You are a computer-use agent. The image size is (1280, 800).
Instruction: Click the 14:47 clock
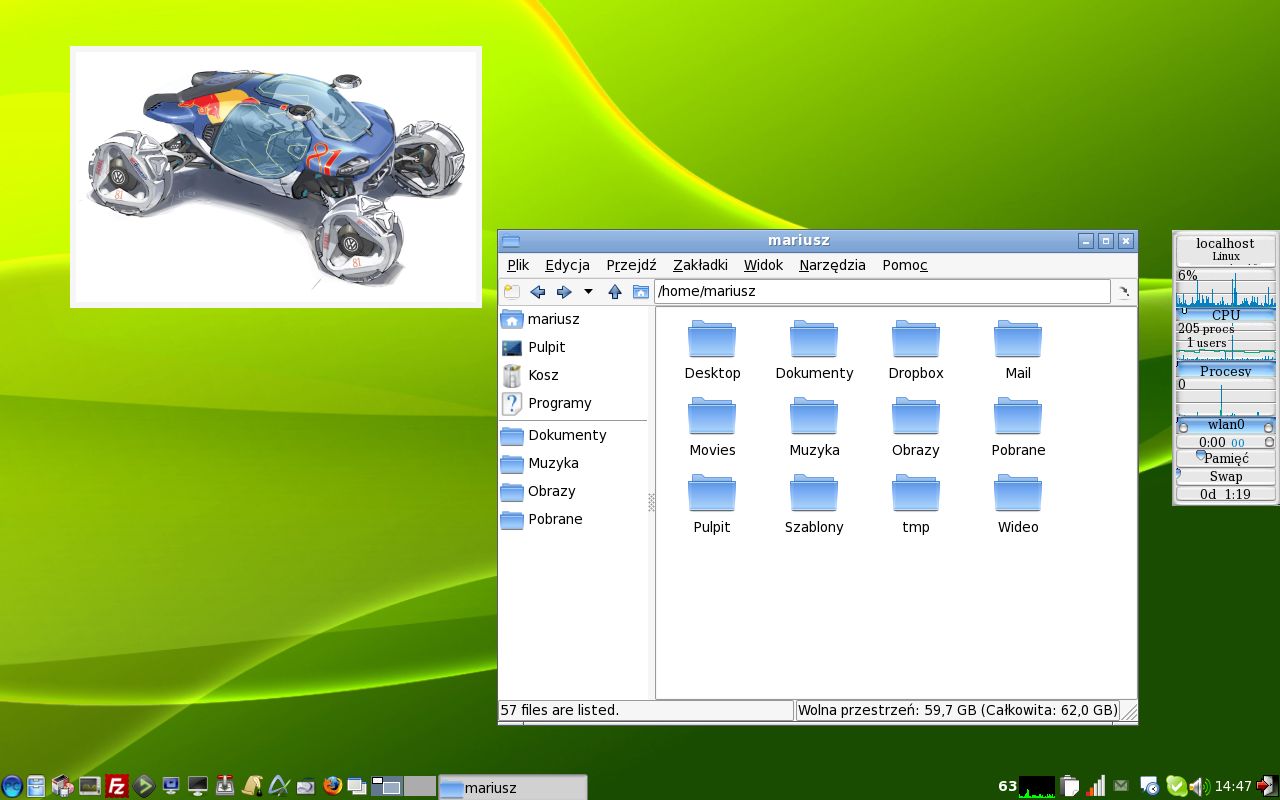pos(1234,787)
